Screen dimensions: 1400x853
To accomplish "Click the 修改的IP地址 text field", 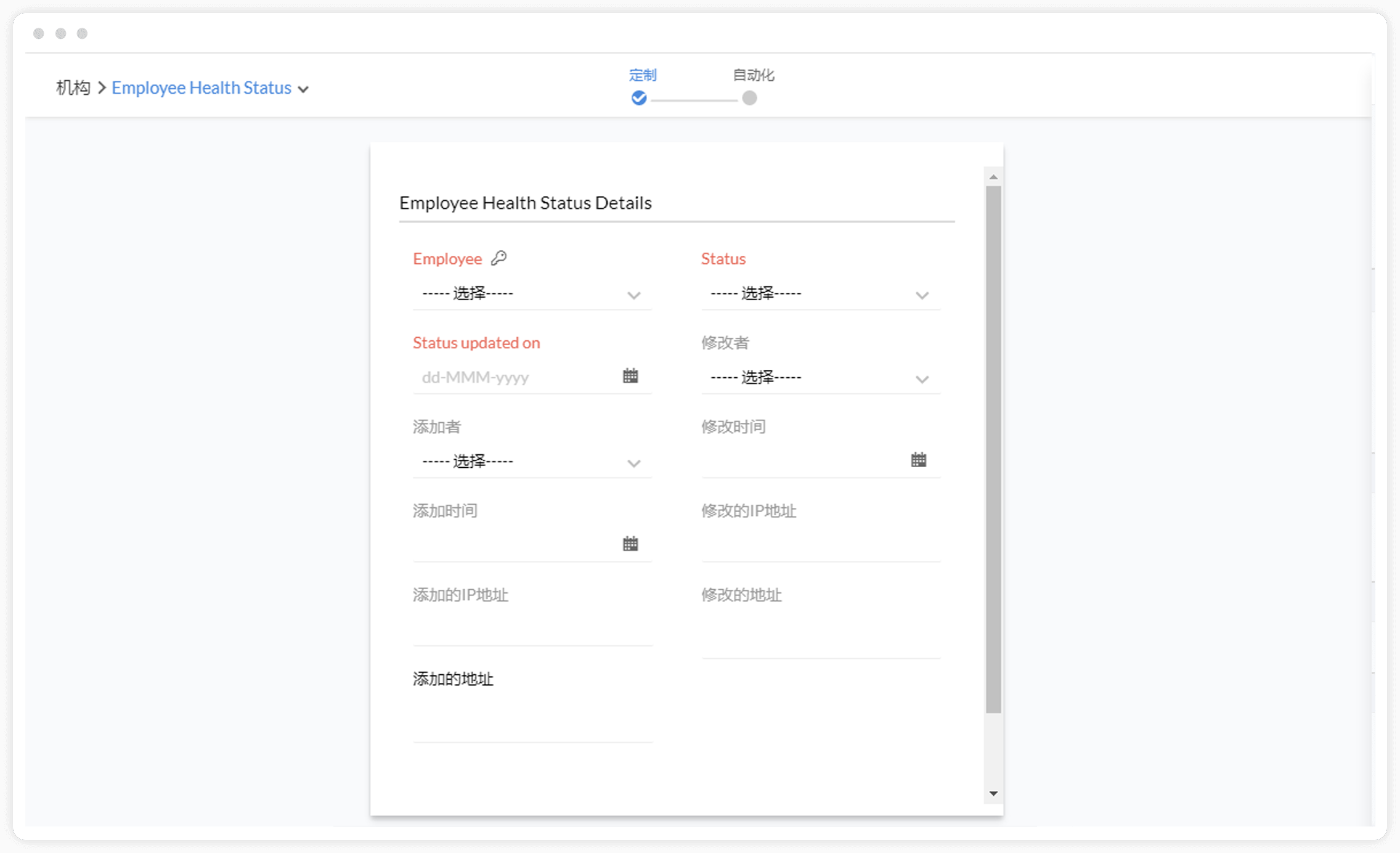I will click(820, 545).
